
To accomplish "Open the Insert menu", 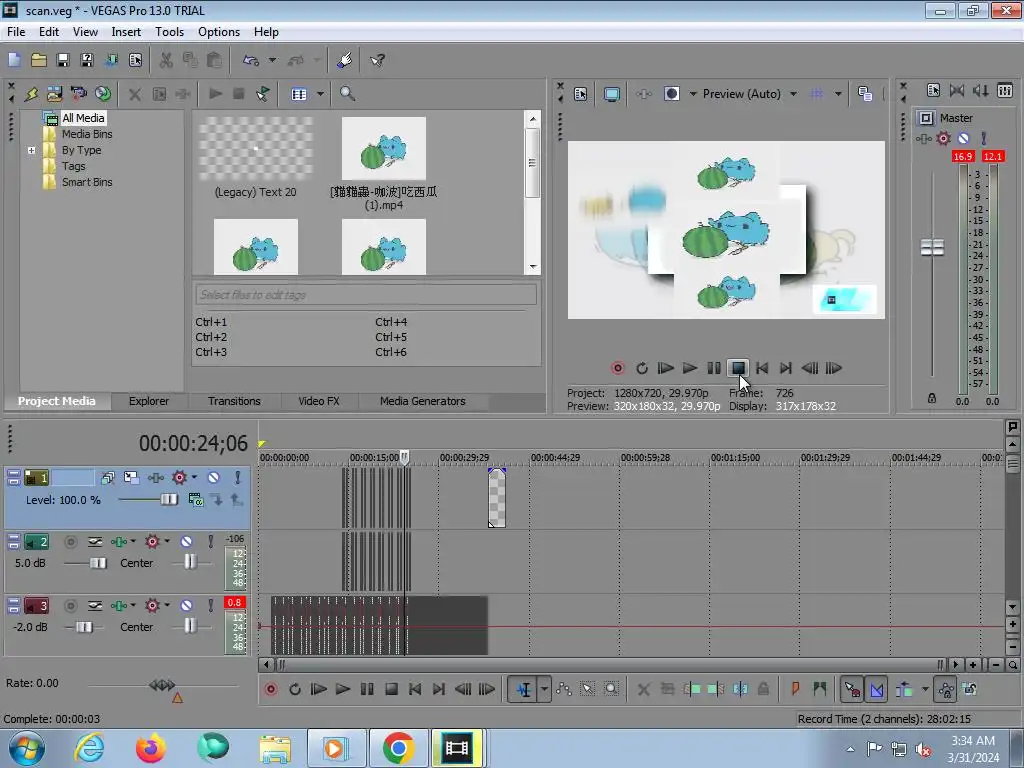I will (x=126, y=32).
